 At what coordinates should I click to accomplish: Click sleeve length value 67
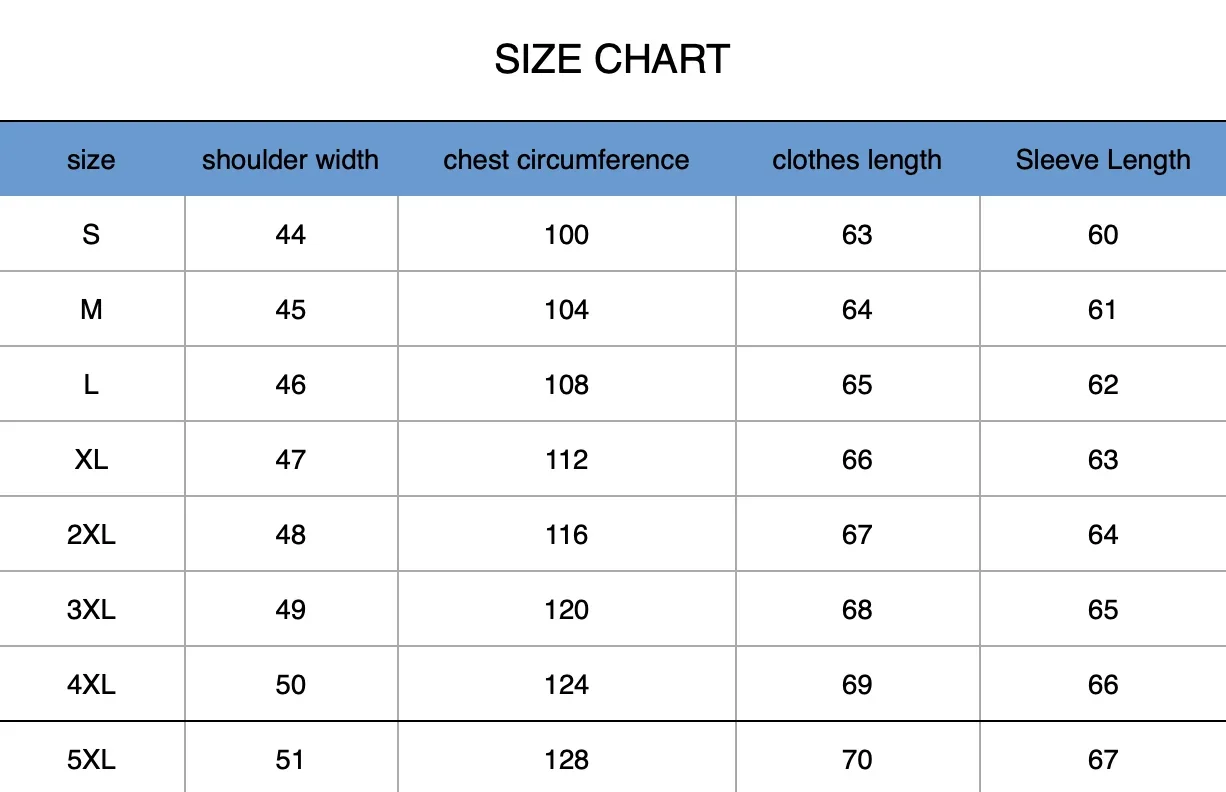pyautogui.click(x=1103, y=759)
